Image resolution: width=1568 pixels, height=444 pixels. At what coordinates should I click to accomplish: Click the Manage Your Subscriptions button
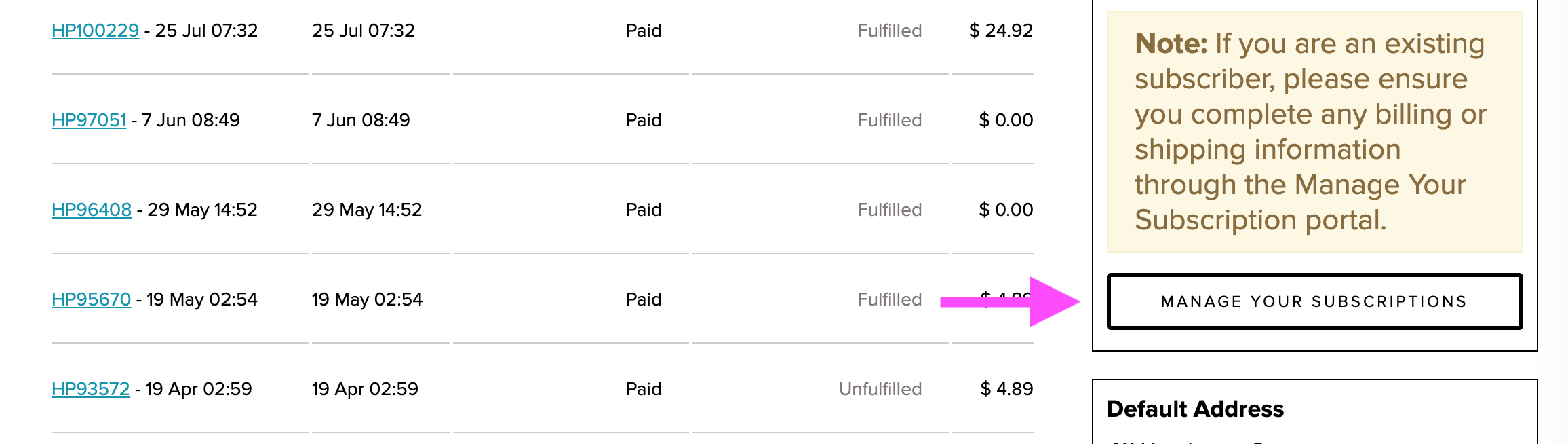1314,301
